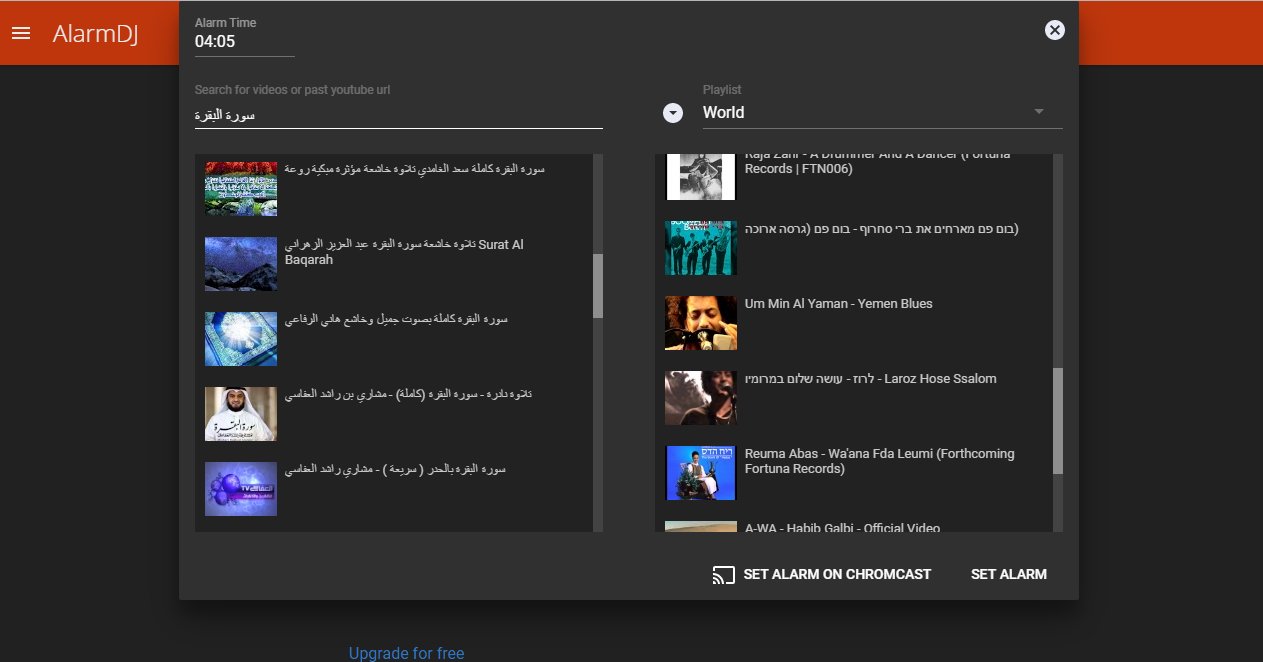Select the A-WA Habib Galbi video
The image size is (1263, 662).
point(842,527)
